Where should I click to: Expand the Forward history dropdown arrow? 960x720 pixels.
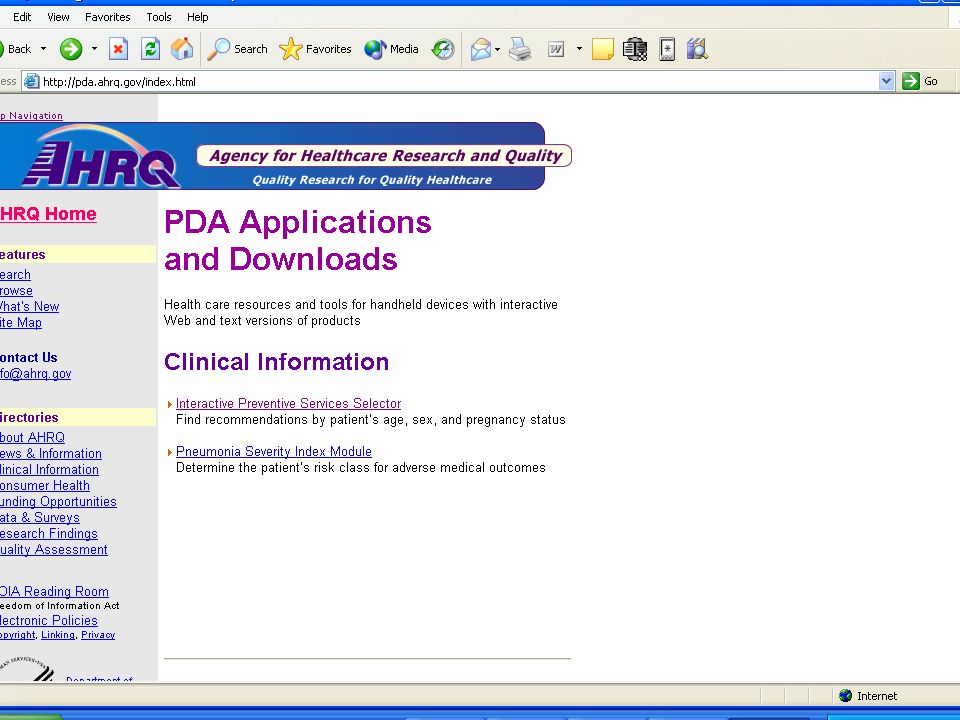click(x=94, y=49)
